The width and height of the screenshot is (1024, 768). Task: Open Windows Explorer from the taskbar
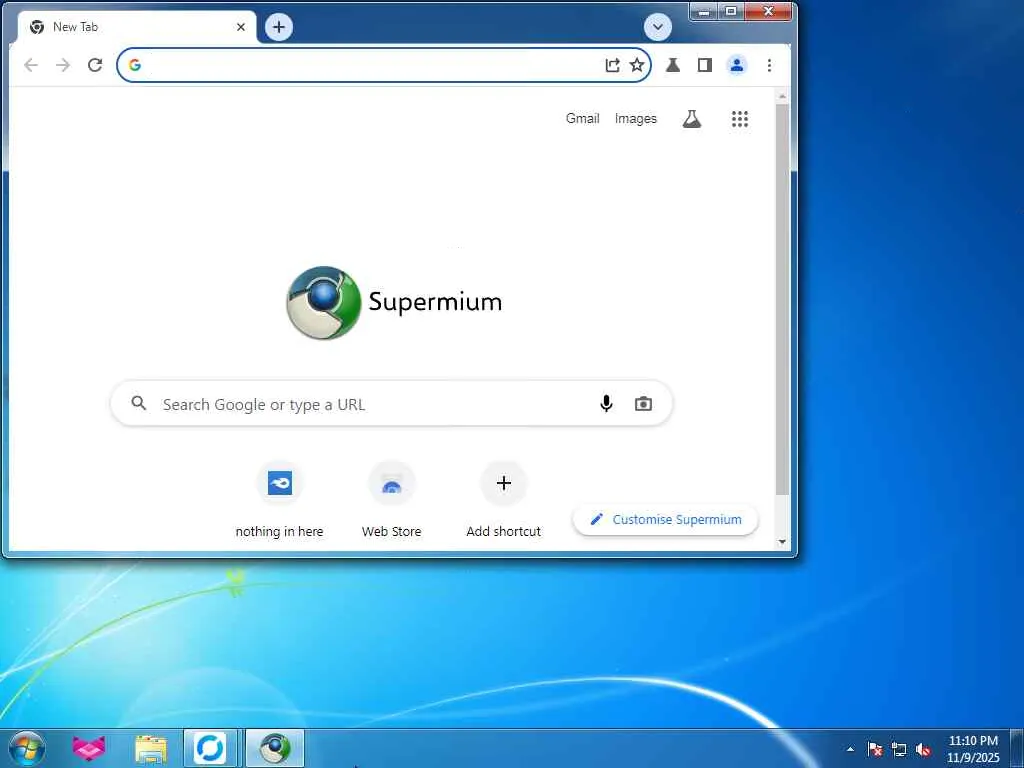tap(151, 748)
